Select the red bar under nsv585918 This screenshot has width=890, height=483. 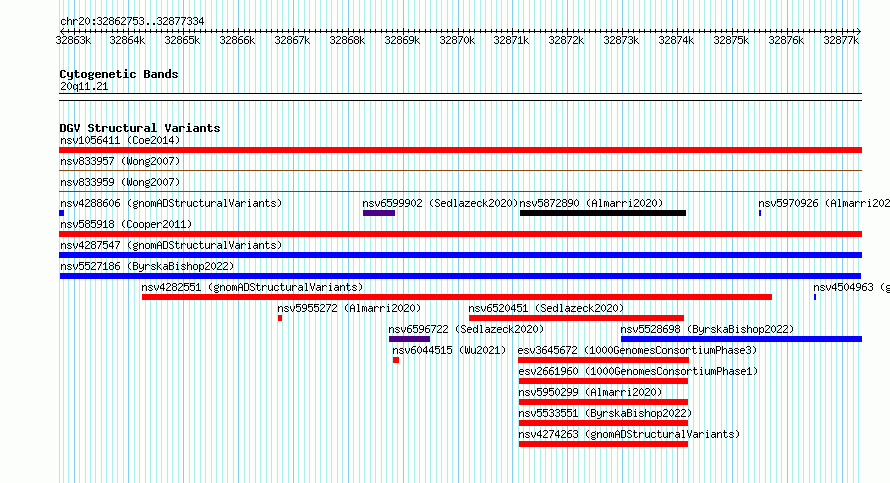pos(460,234)
